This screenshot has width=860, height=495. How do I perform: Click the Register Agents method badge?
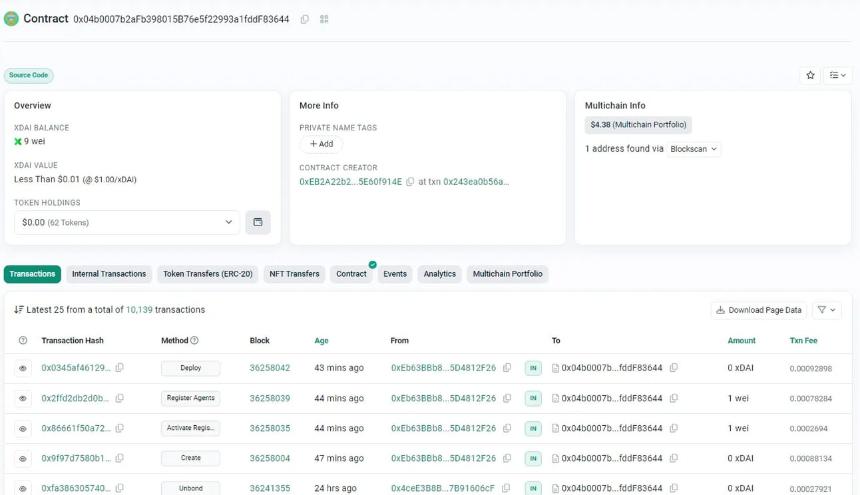tap(191, 398)
